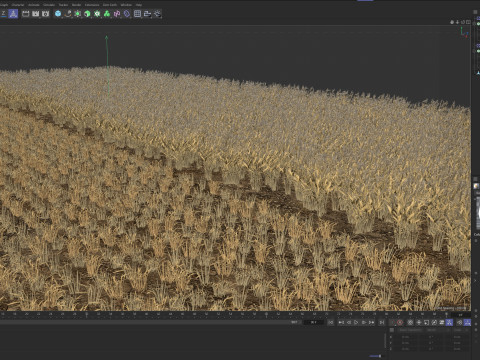Toggle the highlighted rightmost timeline button
This screenshot has height=360, width=480.
467,322
